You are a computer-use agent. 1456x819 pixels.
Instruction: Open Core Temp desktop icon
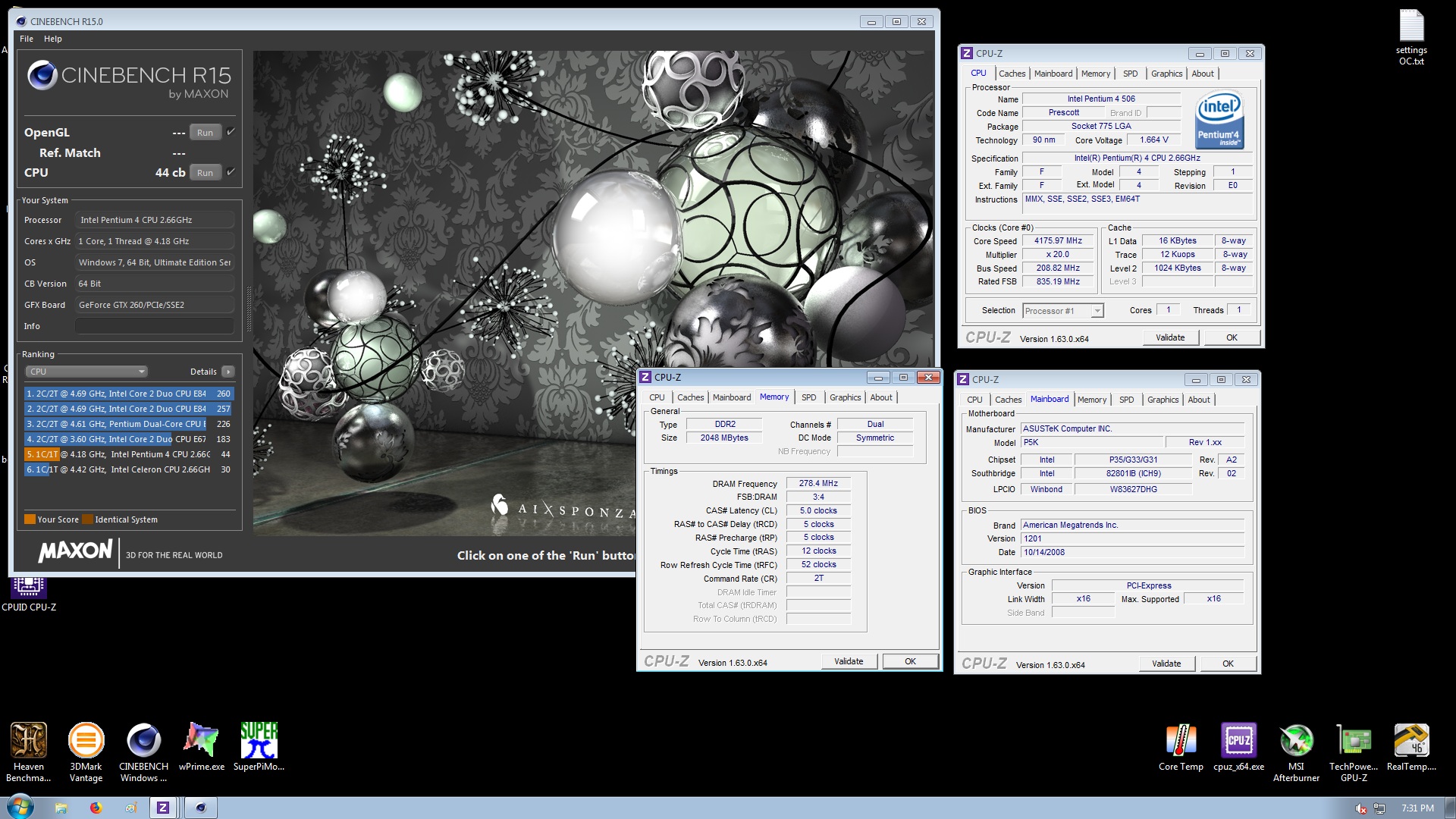(1181, 746)
